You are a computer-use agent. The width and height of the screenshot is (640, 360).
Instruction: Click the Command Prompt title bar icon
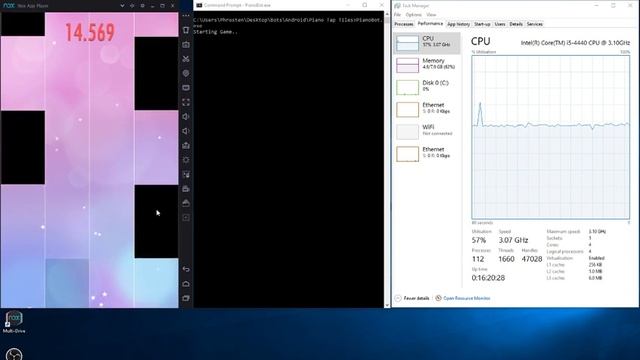pyautogui.click(x=199, y=5)
